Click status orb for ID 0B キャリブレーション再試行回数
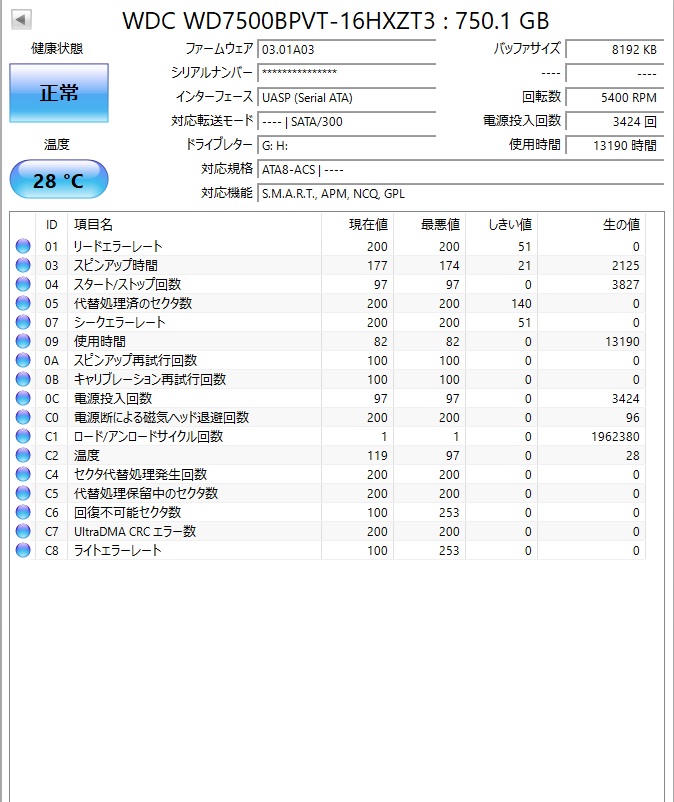 coord(23,379)
